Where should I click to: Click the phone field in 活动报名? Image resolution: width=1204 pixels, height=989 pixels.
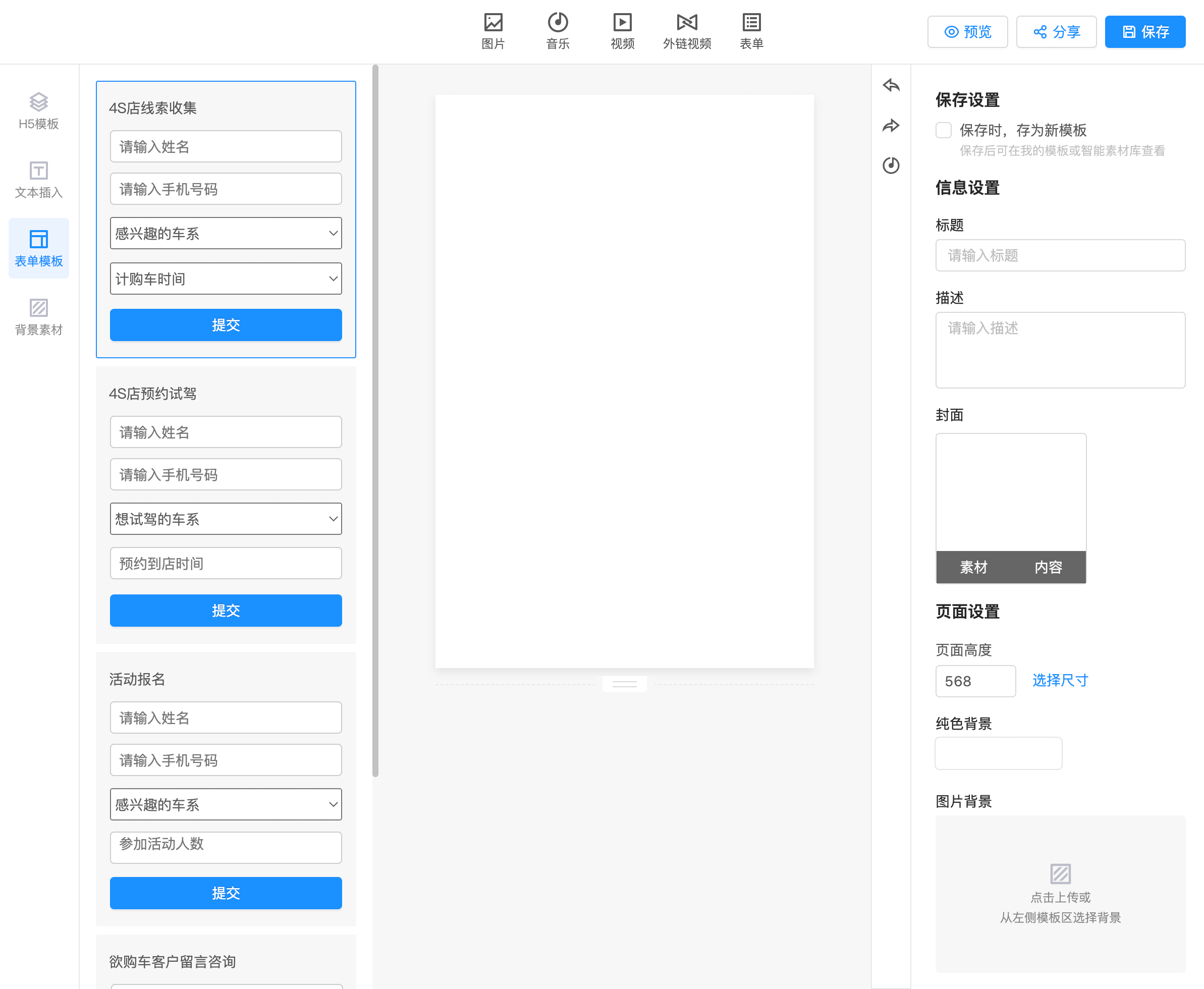pos(226,760)
